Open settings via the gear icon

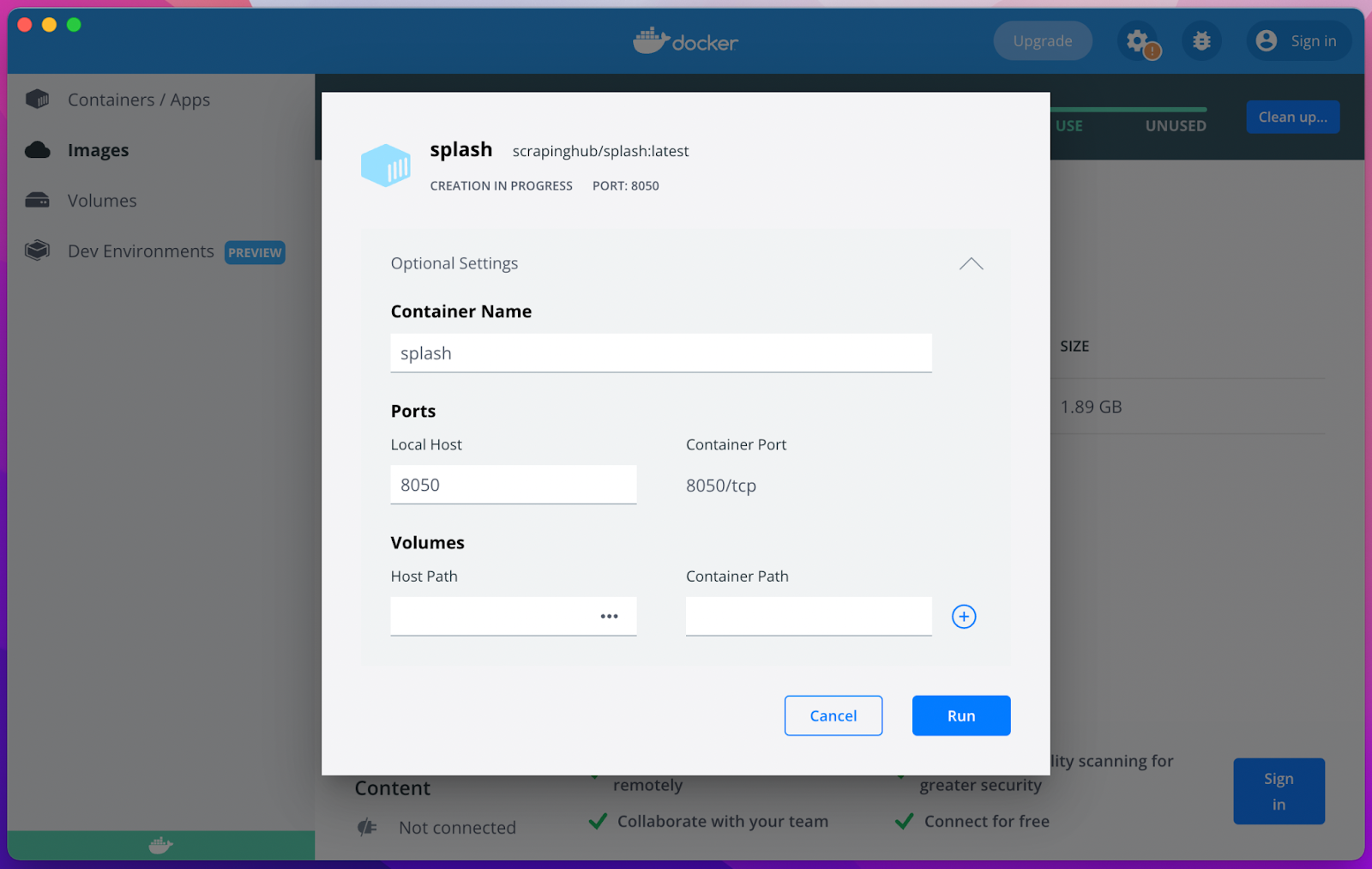click(1136, 40)
